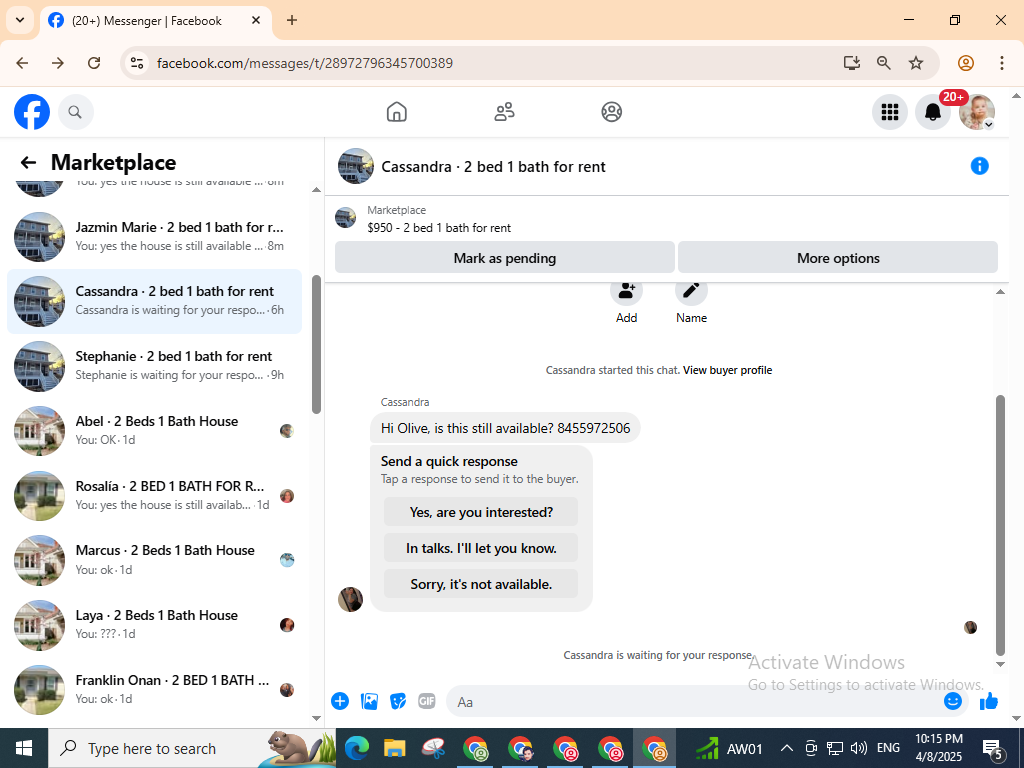The width and height of the screenshot is (1024, 768).
Task: Open the zoom magnifier in address bar
Action: [x=884, y=63]
